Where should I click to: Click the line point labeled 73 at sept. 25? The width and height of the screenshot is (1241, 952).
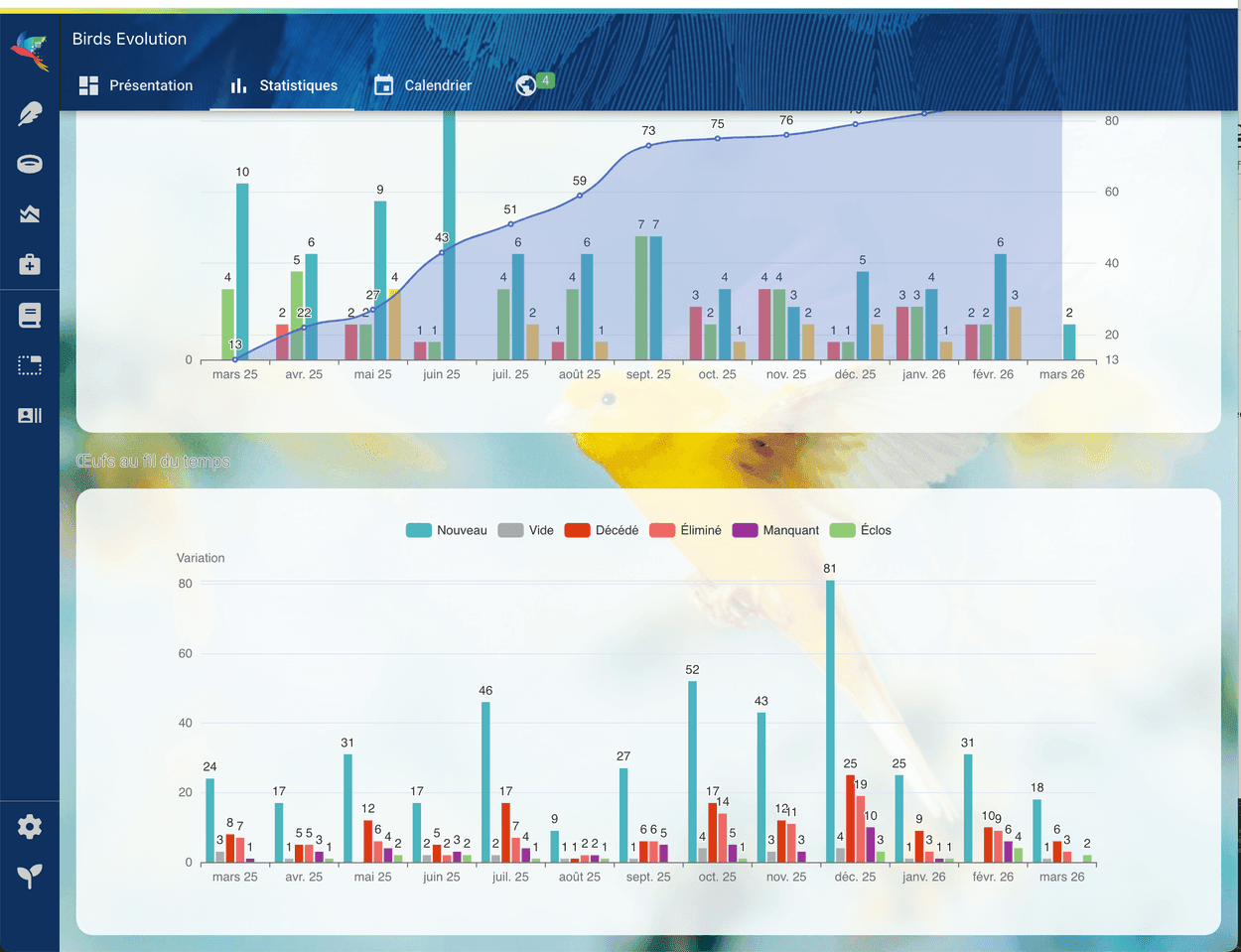(648, 146)
